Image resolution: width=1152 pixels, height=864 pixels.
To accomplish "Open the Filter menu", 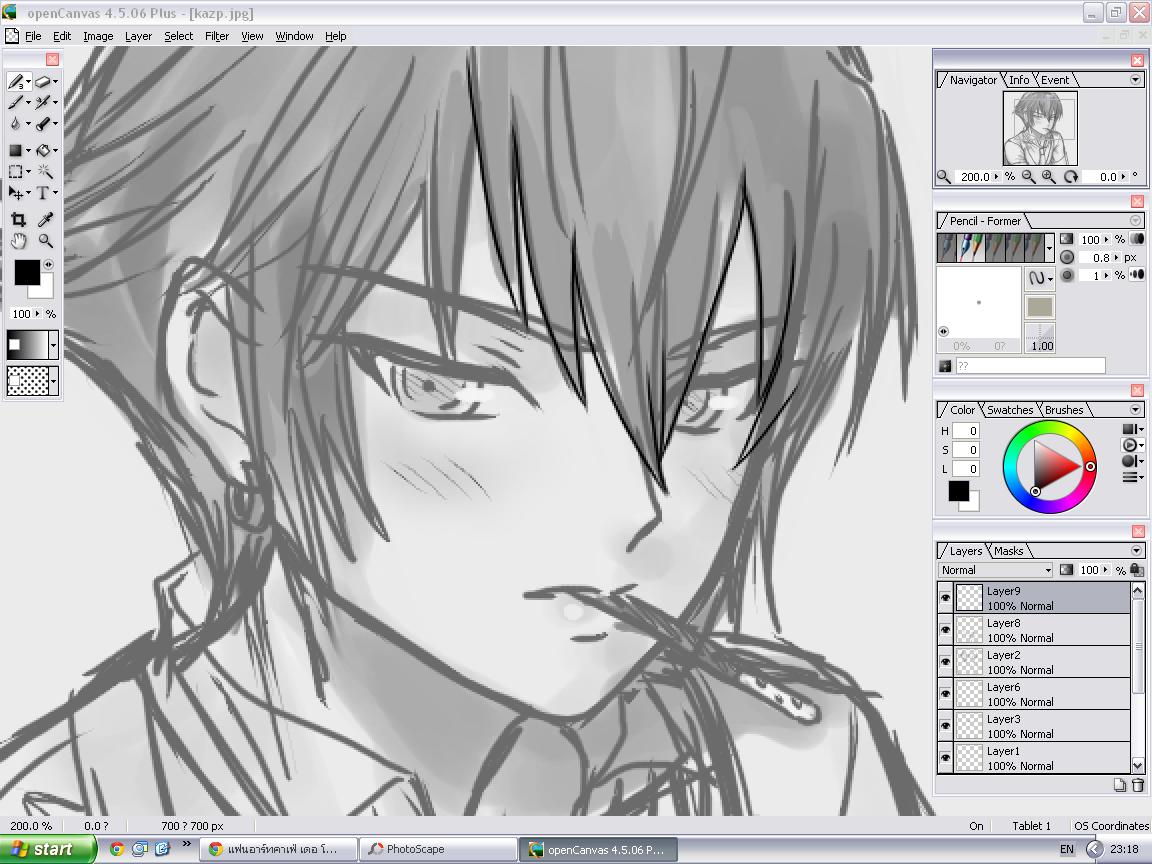I will (x=217, y=36).
